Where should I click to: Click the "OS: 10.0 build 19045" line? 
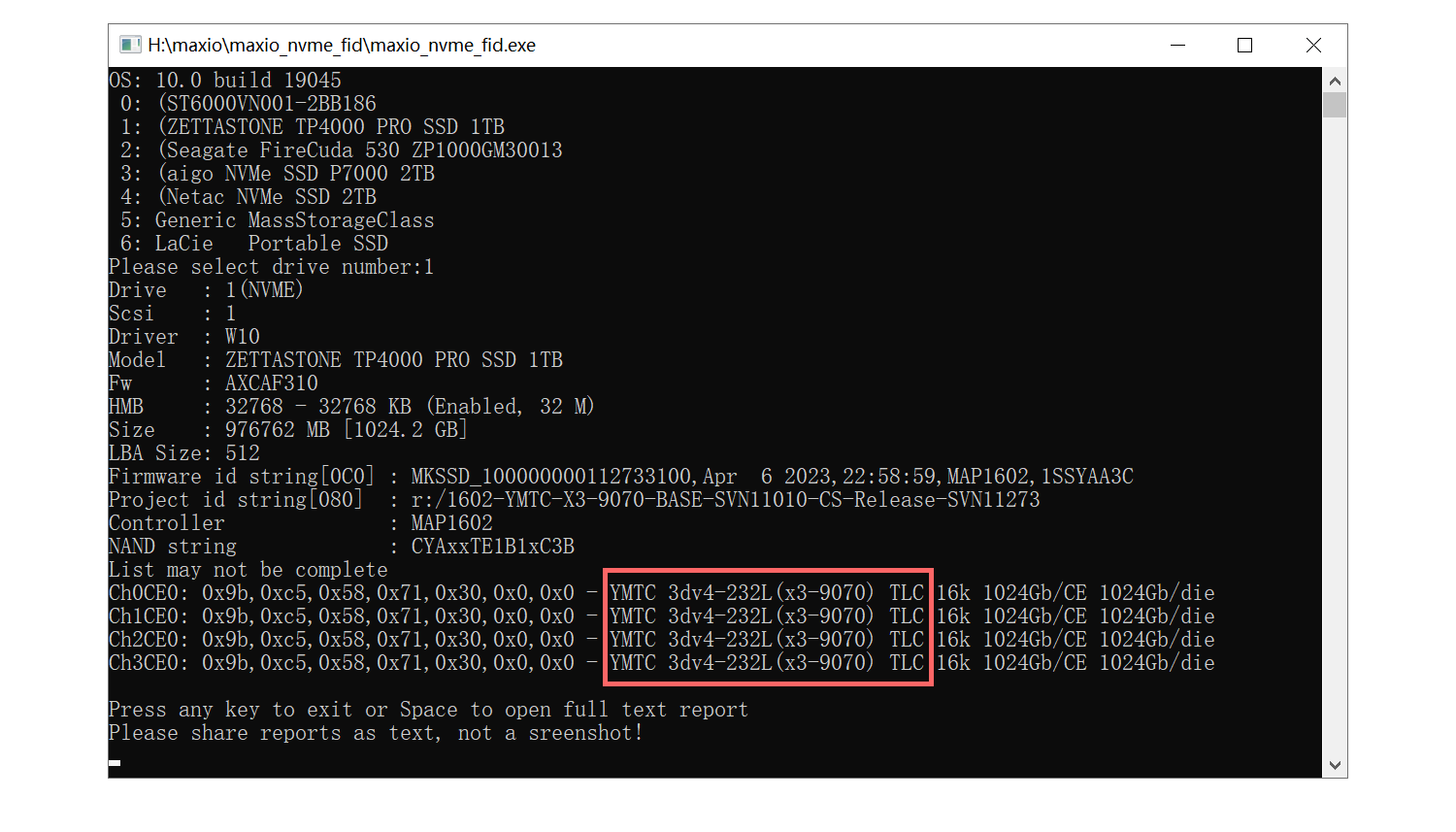pyautogui.click(x=225, y=81)
